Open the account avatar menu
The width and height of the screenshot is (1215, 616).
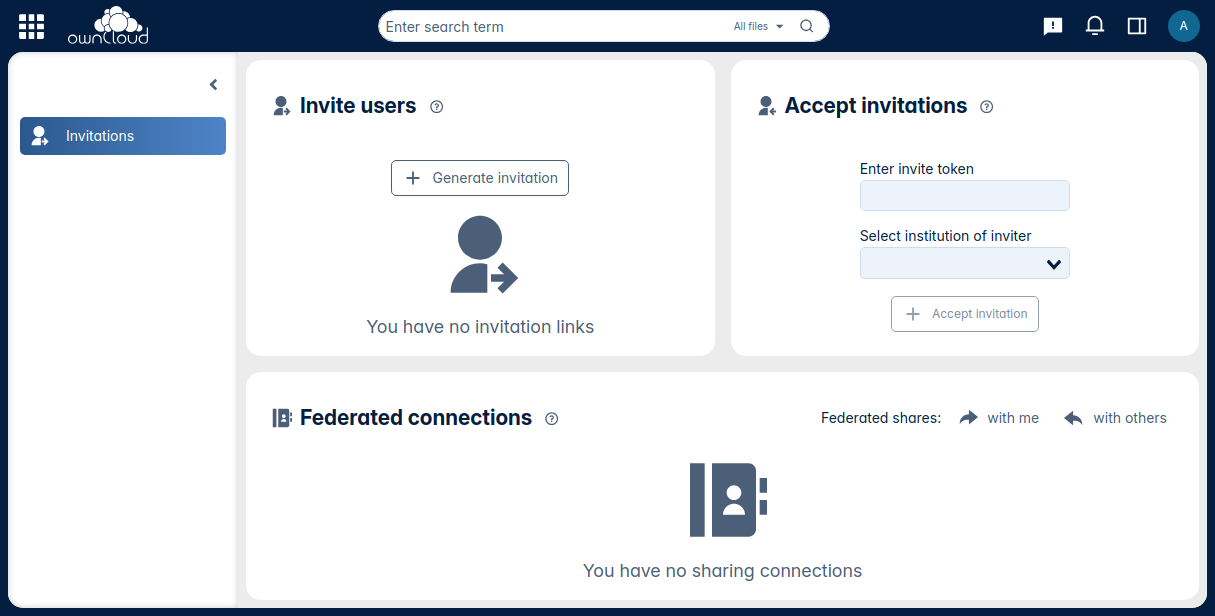1184,26
